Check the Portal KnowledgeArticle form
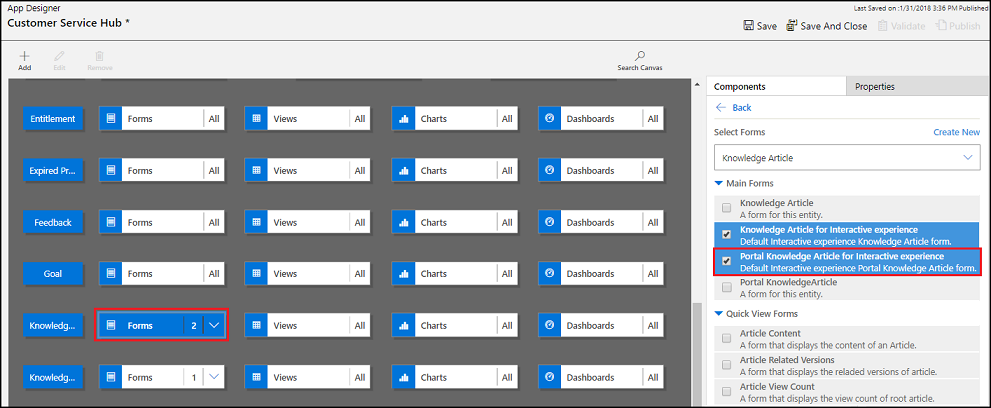 click(x=727, y=287)
